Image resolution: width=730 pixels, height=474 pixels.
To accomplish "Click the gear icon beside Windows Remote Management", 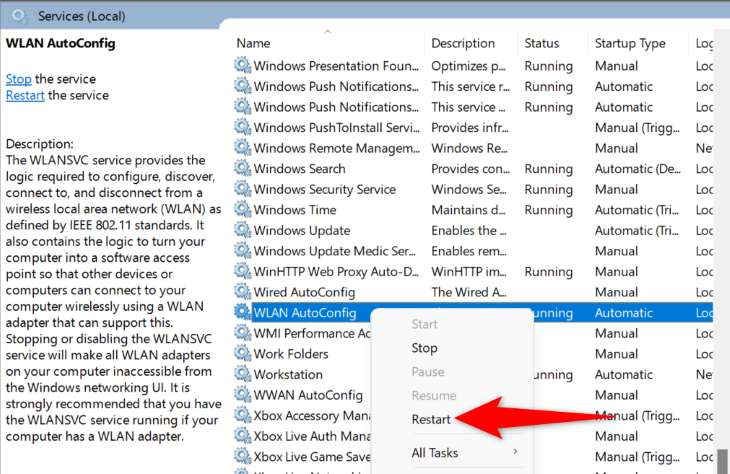I will (x=243, y=148).
